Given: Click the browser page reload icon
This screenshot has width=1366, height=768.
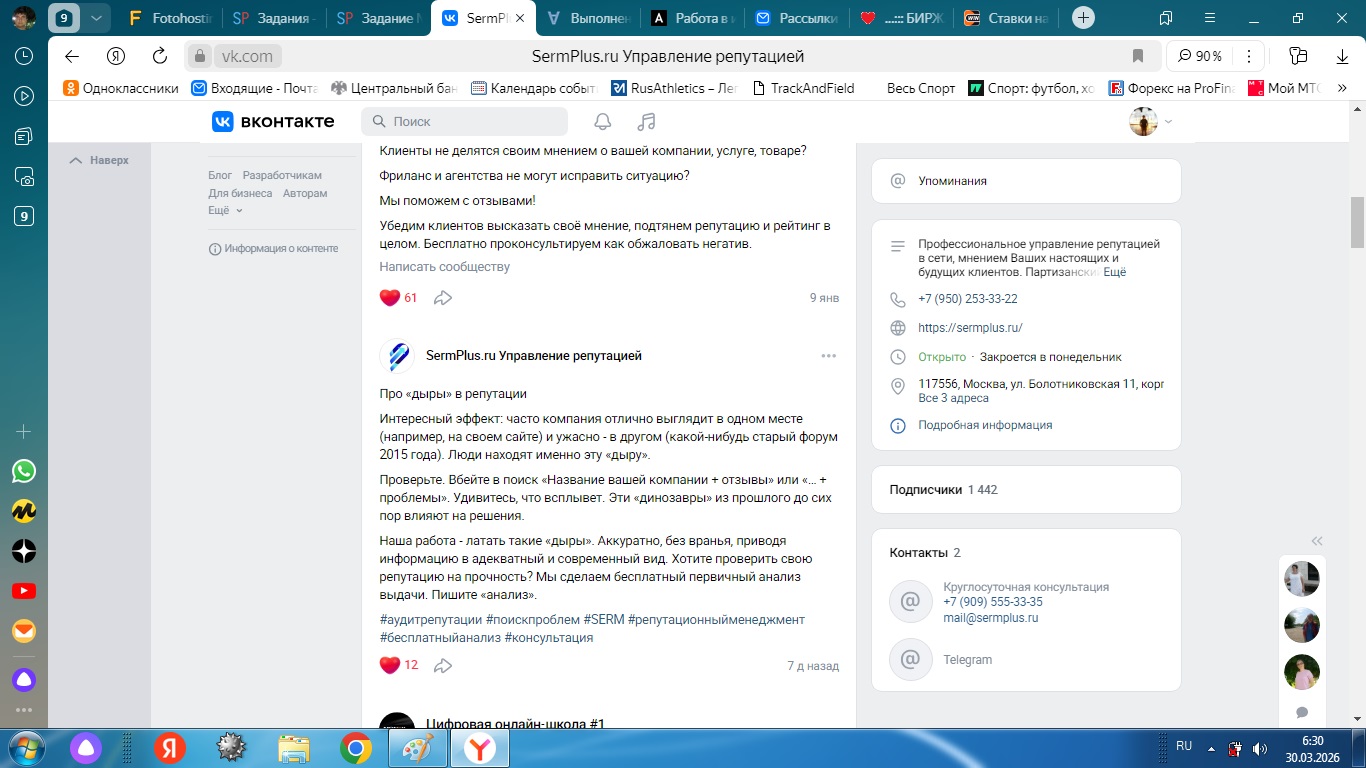Looking at the screenshot, I should (160, 56).
